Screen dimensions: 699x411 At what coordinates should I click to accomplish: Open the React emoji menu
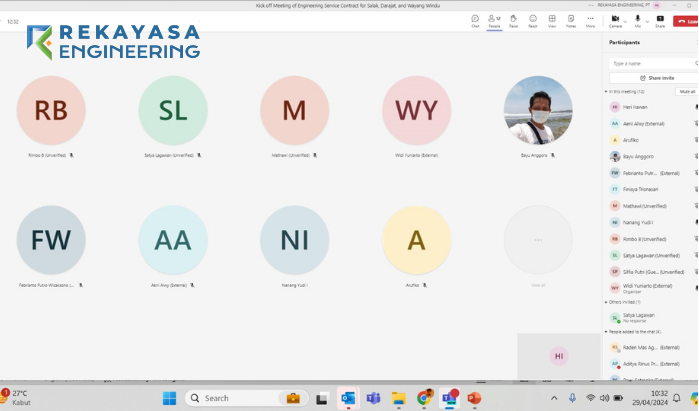pos(533,20)
